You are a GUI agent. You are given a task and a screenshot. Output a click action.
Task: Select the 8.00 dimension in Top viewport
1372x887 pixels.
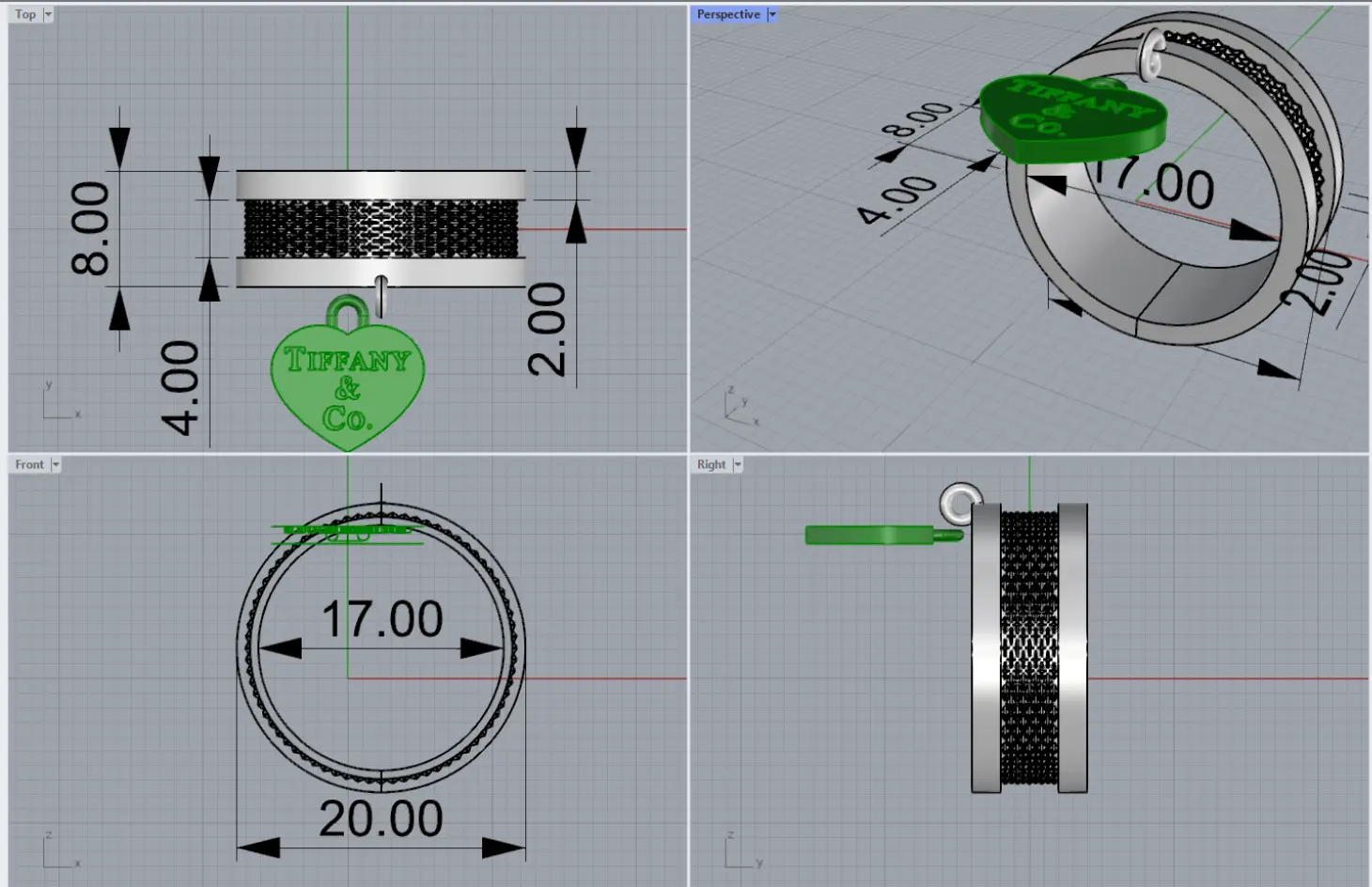pyautogui.click(x=91, y=228)
